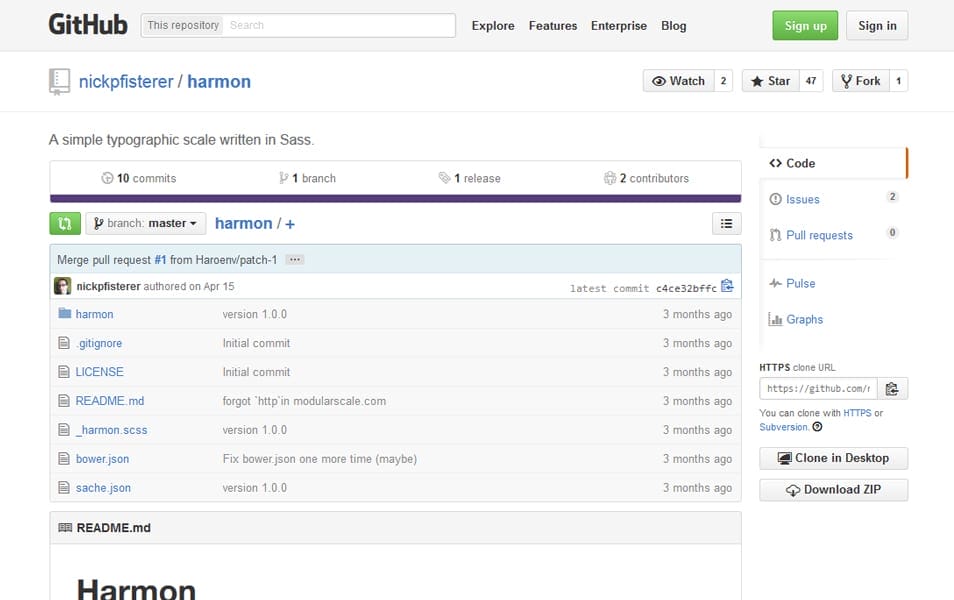954x600 pixels.
Task: Expand the hidden commit message ellipsis
Action: pyautogui.click(x=294, y=258)
